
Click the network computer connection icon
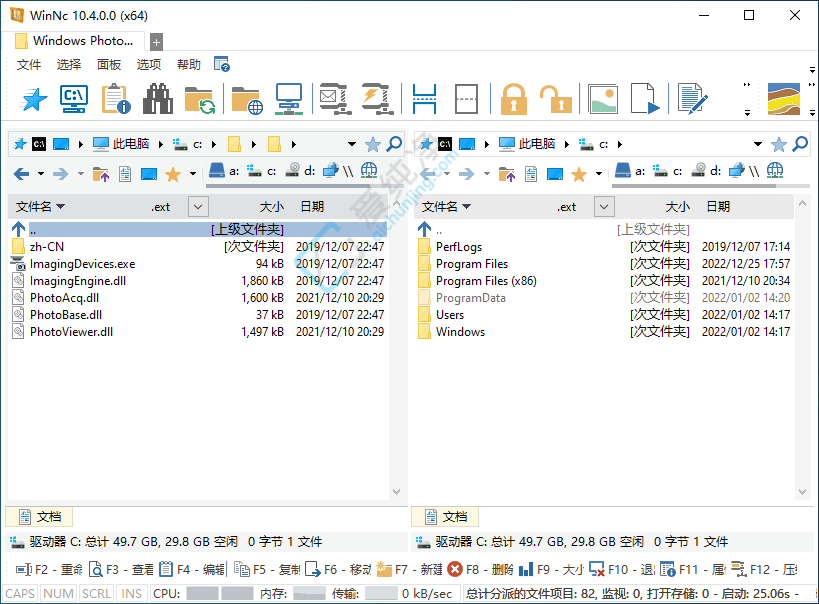pos(289,99)
